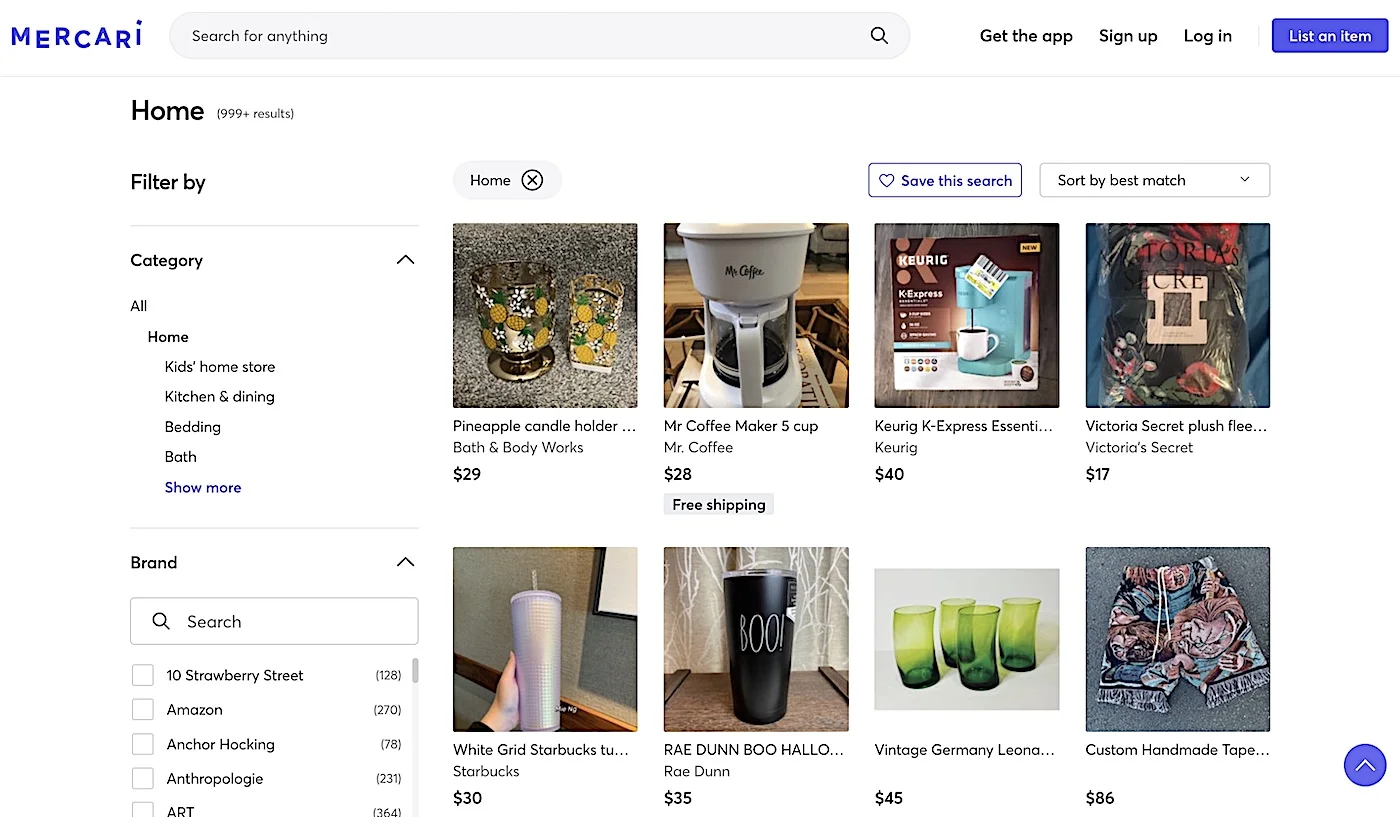This screenshot has width=1400, height=817.
Task: Click the List an item button
Action: click(1330, 36)
